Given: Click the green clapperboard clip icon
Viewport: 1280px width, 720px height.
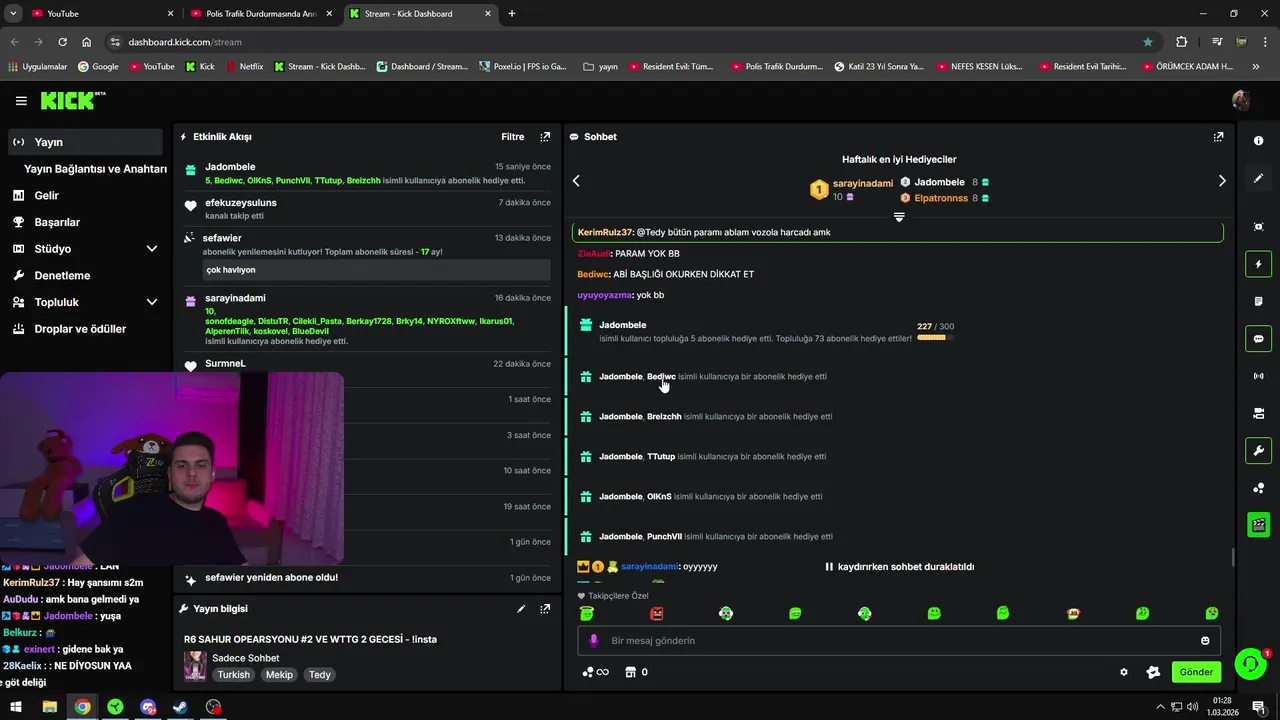Looking at the screenshot, I should click(x=1258, y=524).
